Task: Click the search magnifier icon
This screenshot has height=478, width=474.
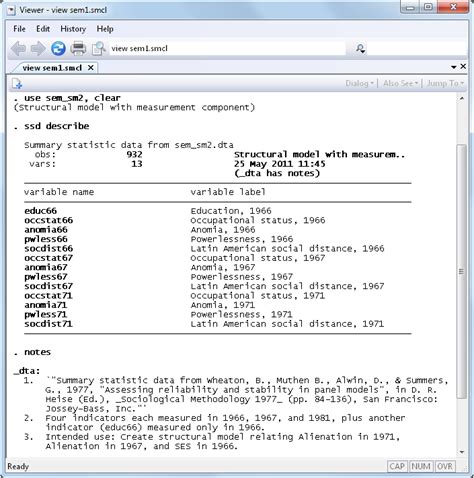Action: [361, 49]
